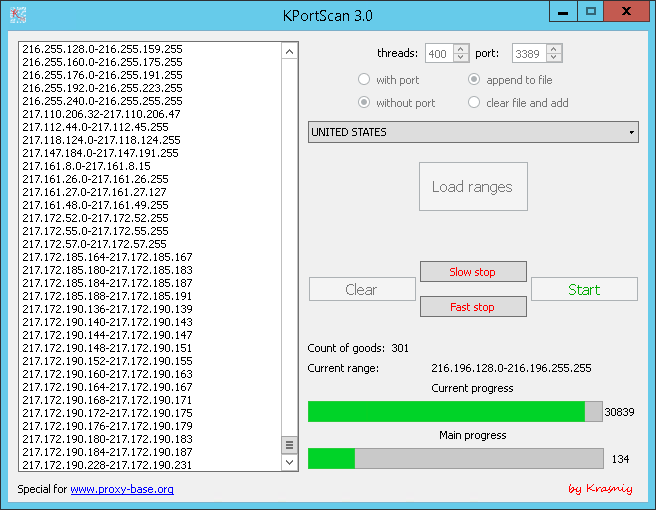Click the Slow stop button

473,272
